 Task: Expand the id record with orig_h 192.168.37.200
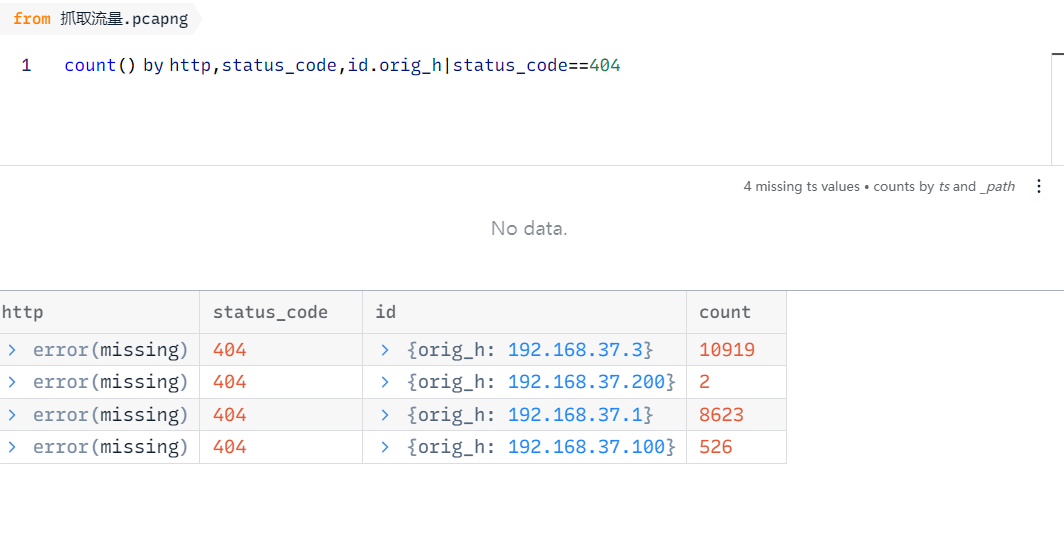pos(387,382)
